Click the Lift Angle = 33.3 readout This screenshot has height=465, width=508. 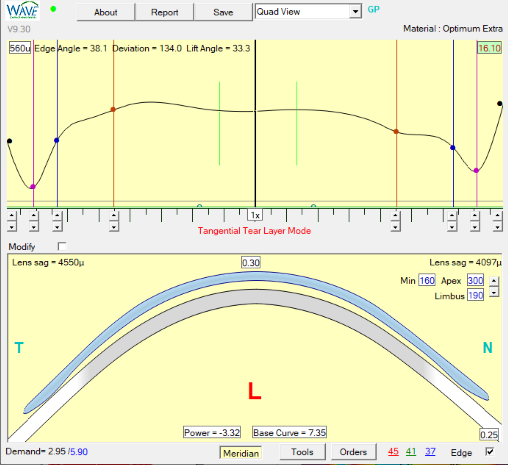tap(218, 48)
